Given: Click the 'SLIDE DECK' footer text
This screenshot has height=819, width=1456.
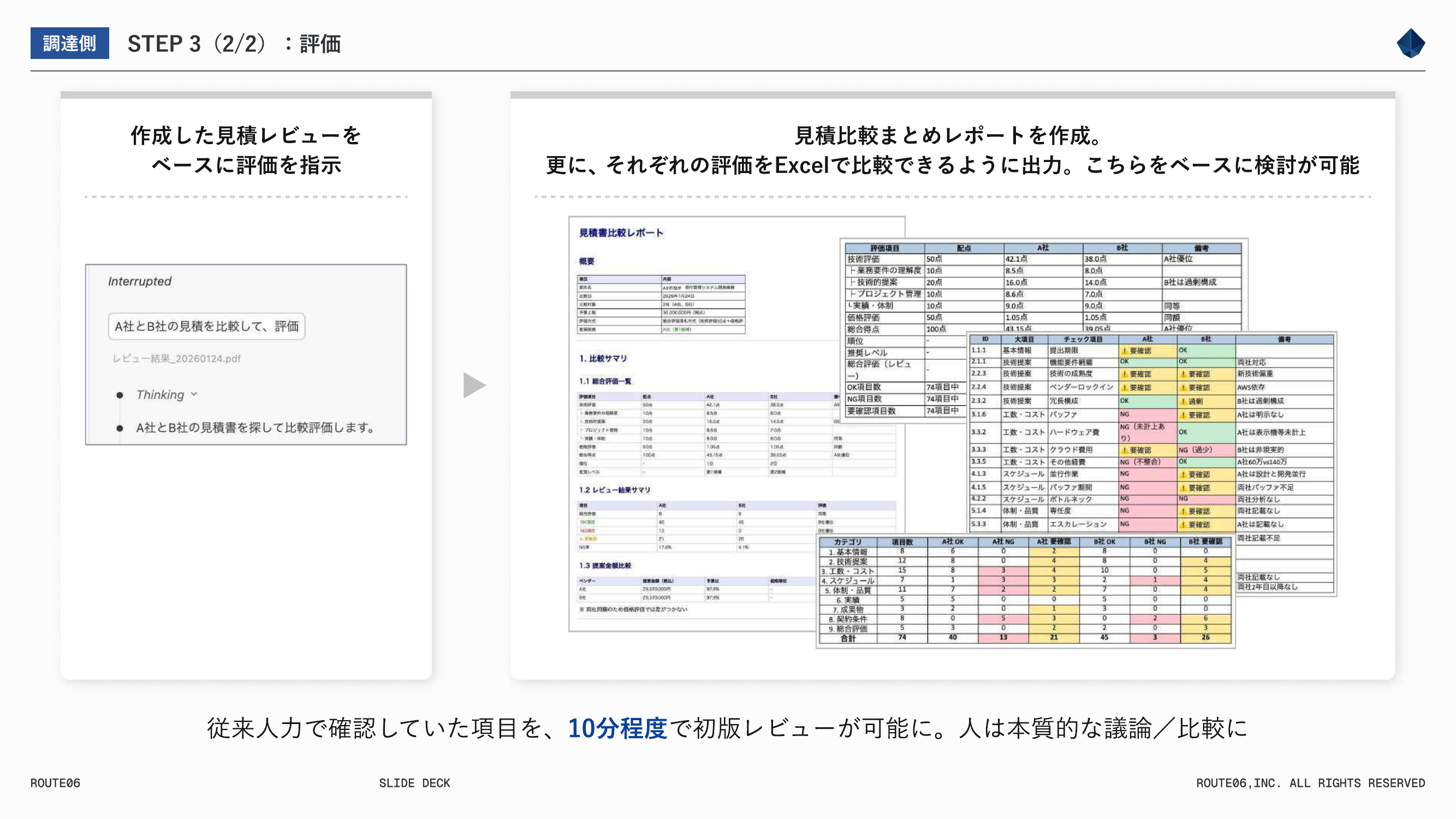Looking at the screenshot, I should click(414, 783).
